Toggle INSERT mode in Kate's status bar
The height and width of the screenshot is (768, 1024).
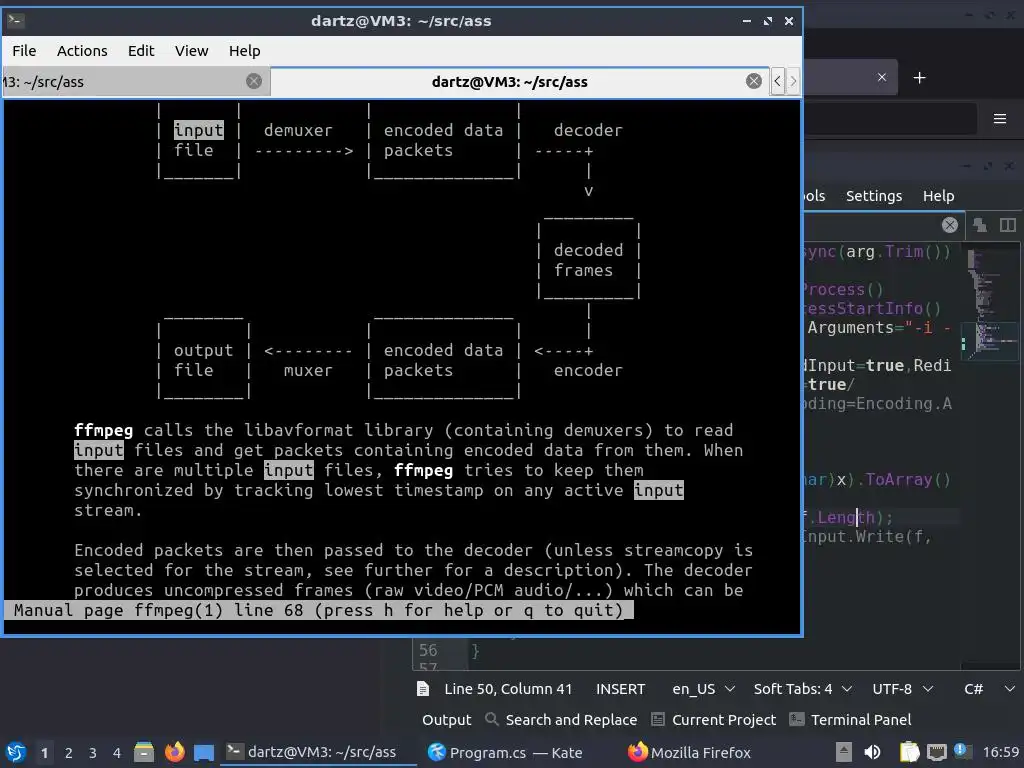[620, 689]
